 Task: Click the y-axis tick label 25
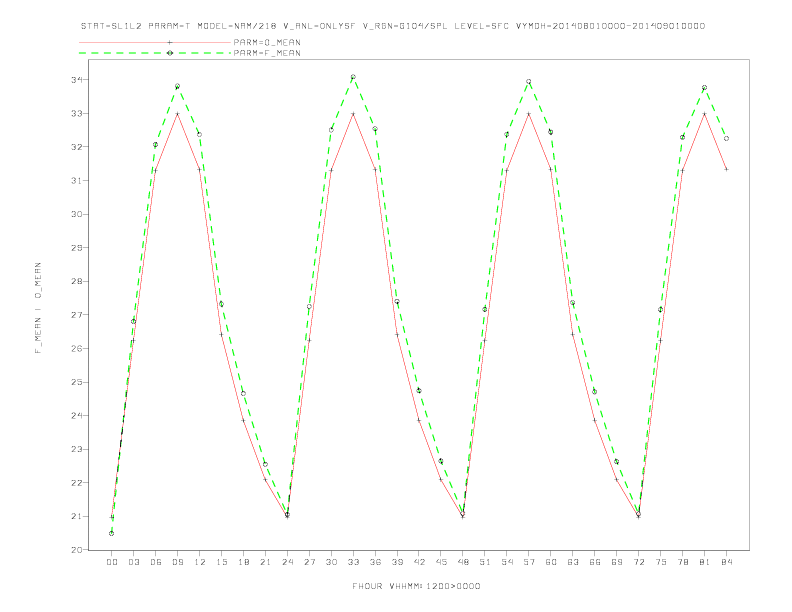[x=76, y=382]
